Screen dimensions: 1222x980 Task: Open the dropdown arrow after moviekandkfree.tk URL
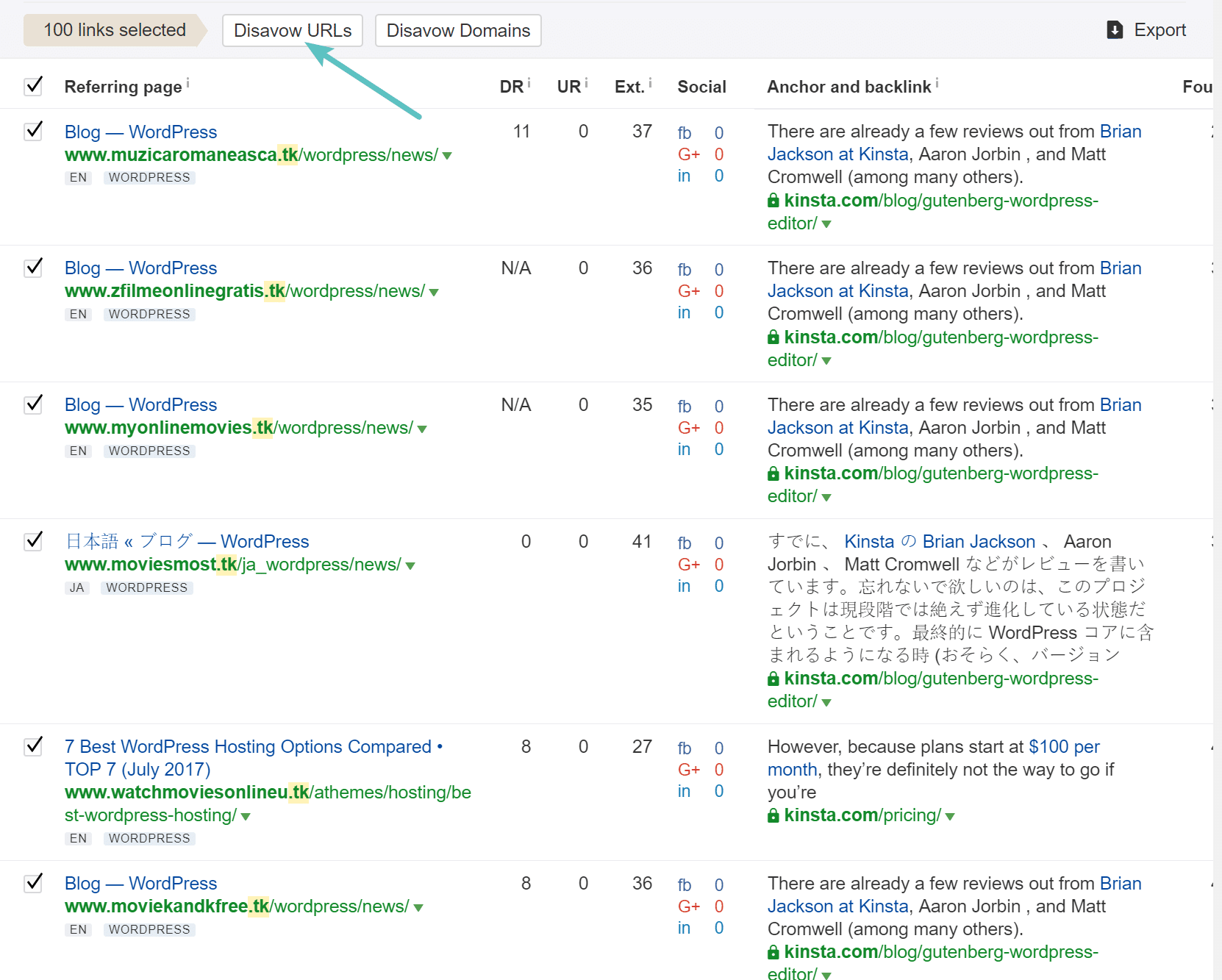click(418, 907)
